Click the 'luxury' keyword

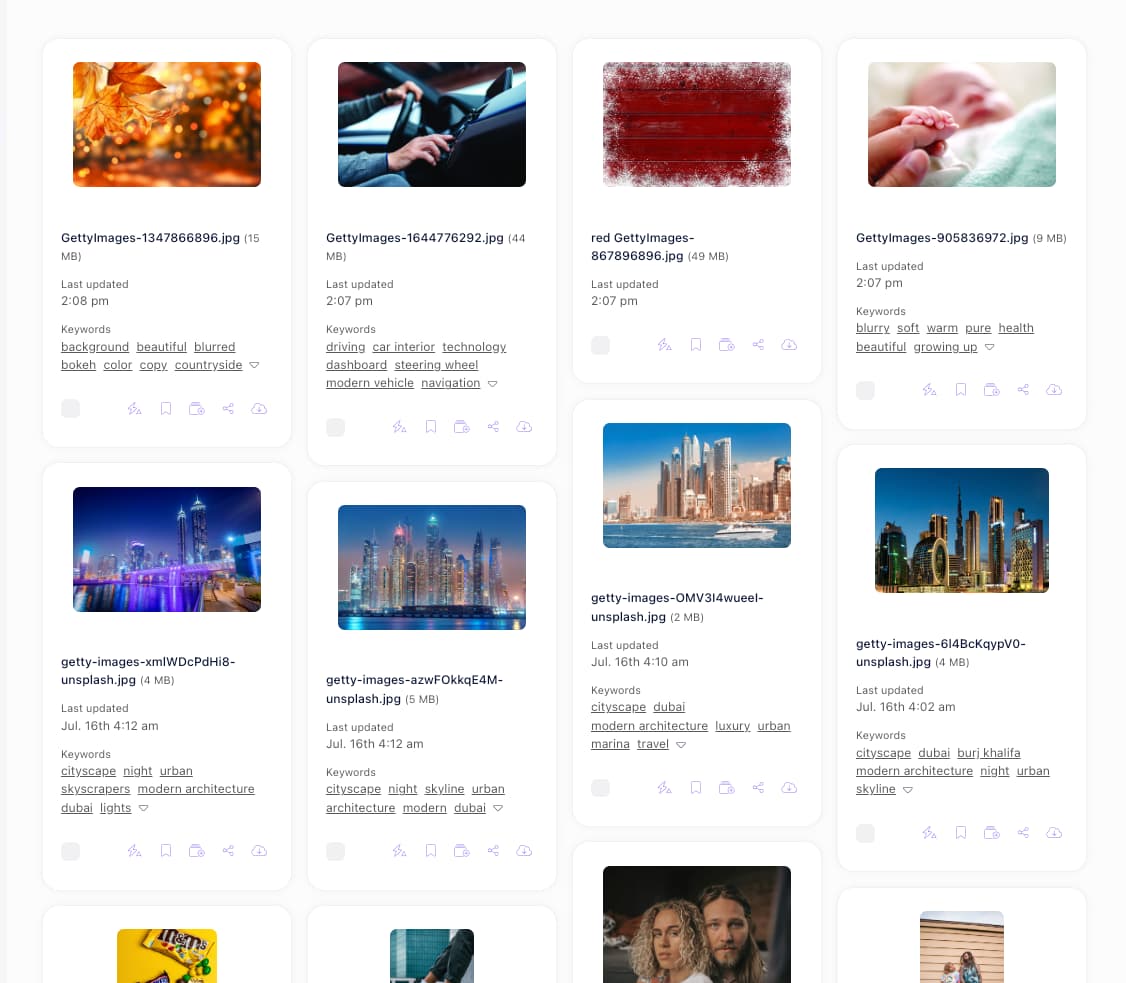(732, 725)
